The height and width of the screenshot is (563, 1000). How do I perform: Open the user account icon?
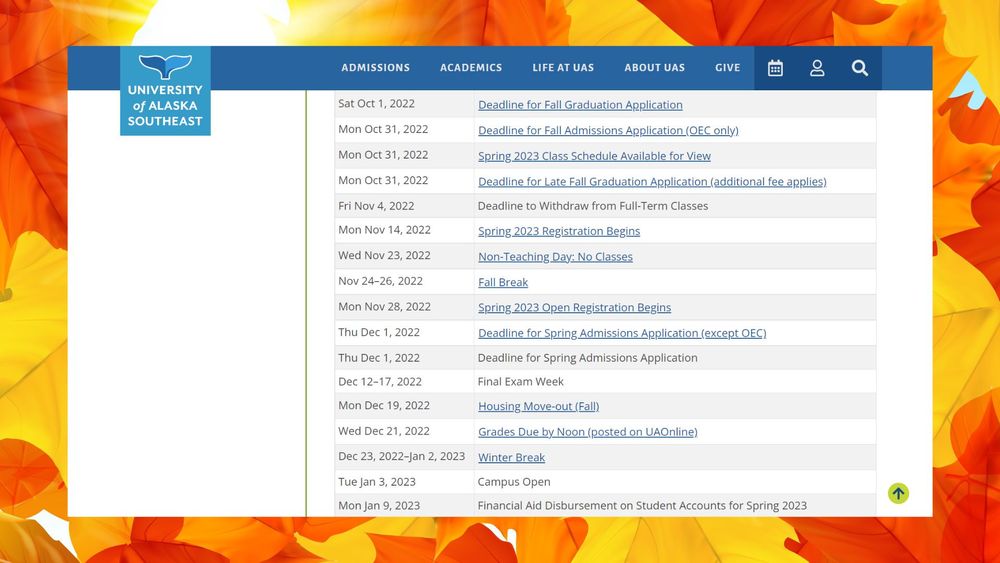(x=817, y=68)
